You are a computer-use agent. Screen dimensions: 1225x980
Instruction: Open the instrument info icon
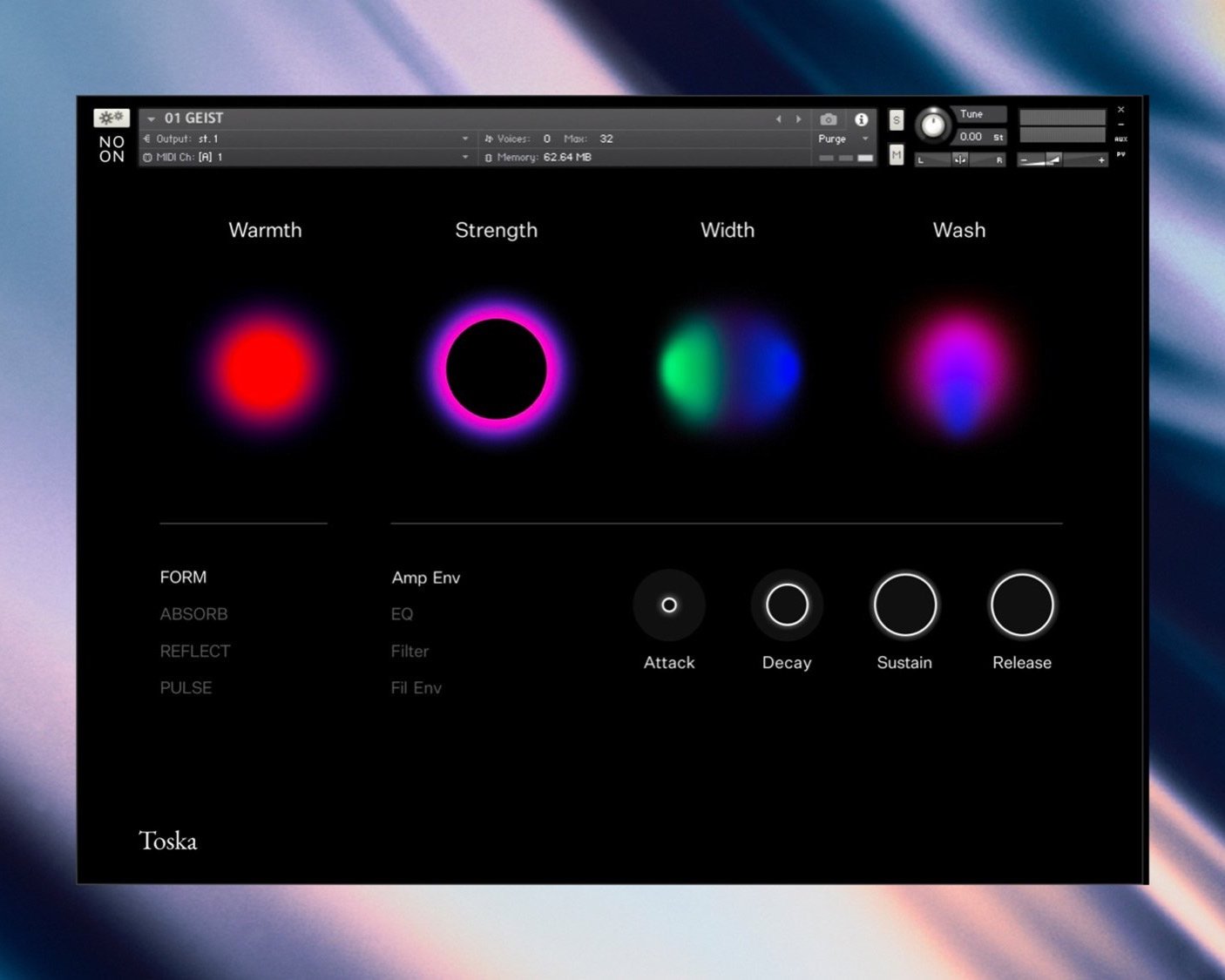click(x=861, y=119)
